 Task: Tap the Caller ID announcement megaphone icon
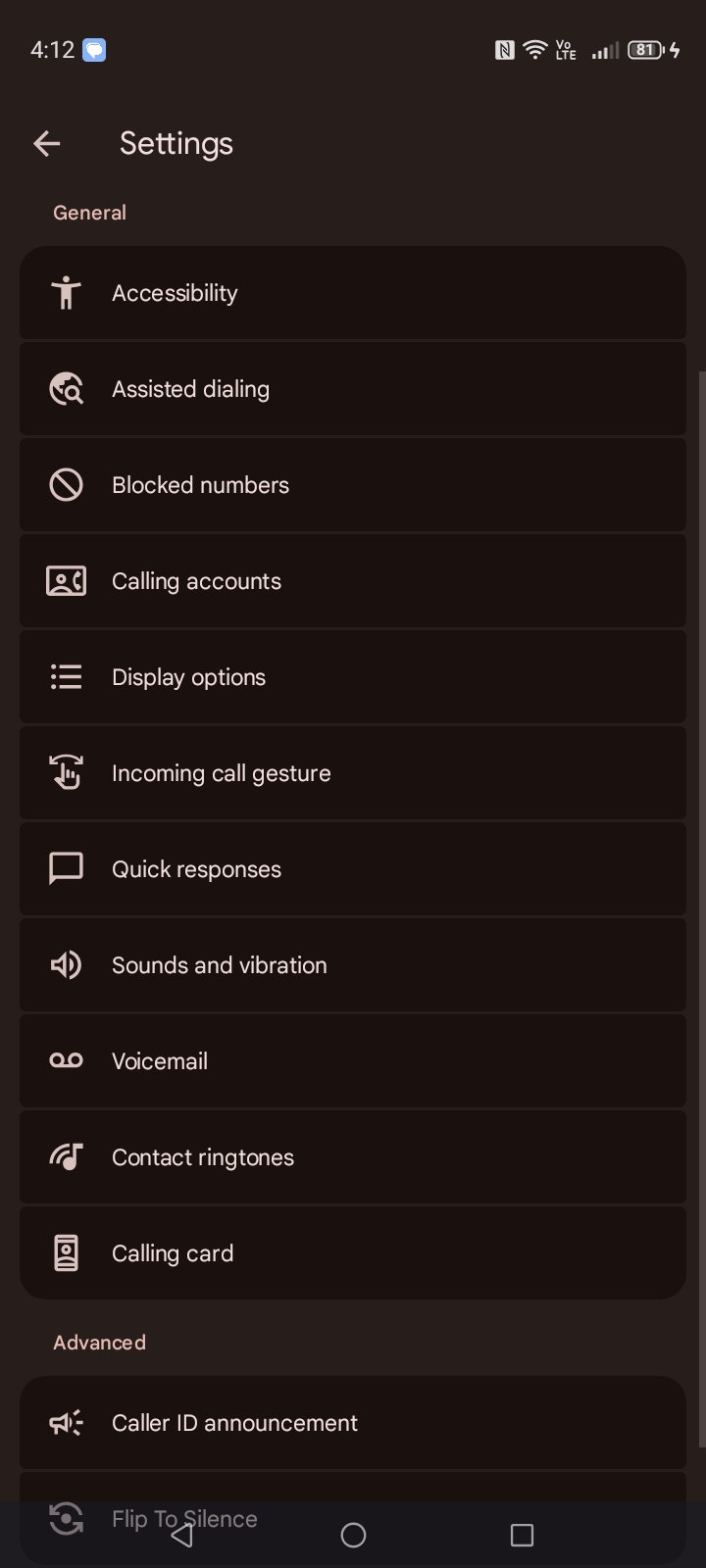66,1423
